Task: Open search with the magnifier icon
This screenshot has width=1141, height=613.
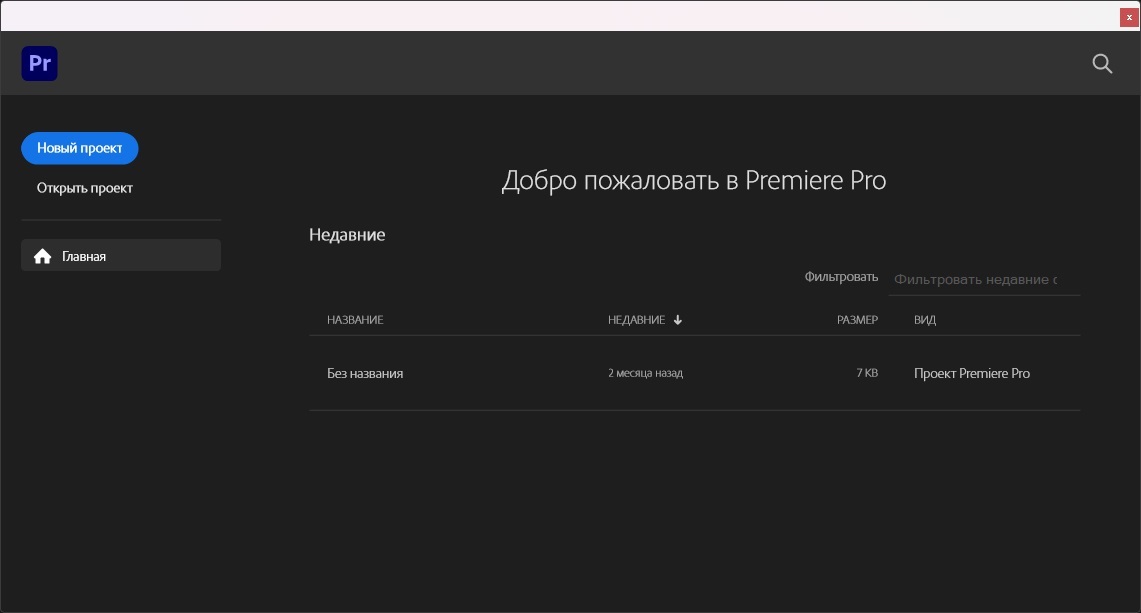Action: click(x=1102, y=64)
